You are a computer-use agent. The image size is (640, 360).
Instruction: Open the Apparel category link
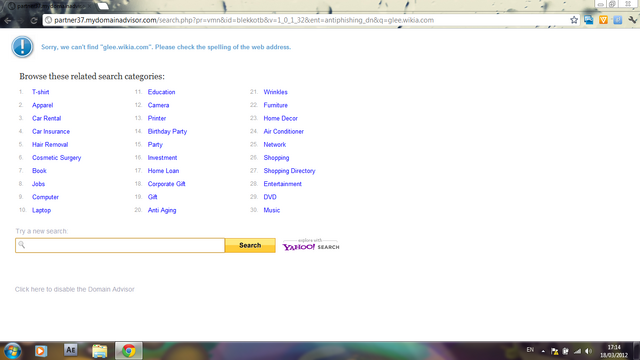[42, 105]
